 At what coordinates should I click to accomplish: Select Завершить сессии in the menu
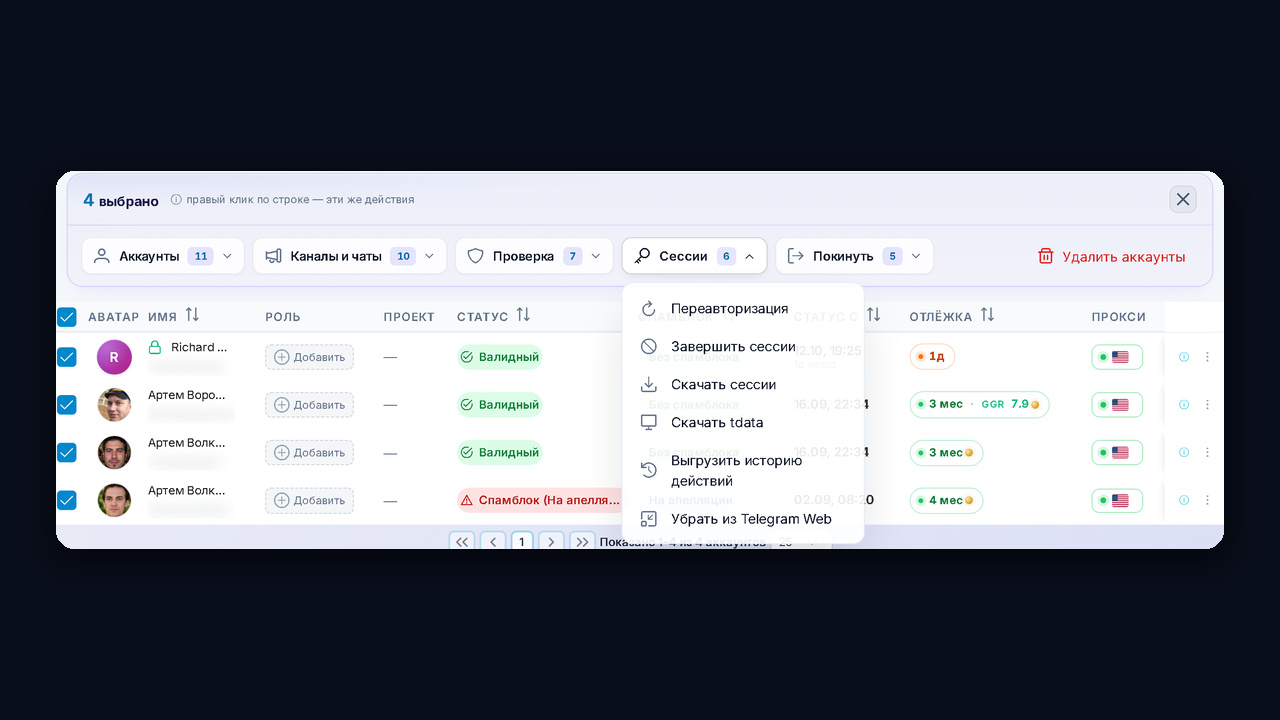point(743,347)
